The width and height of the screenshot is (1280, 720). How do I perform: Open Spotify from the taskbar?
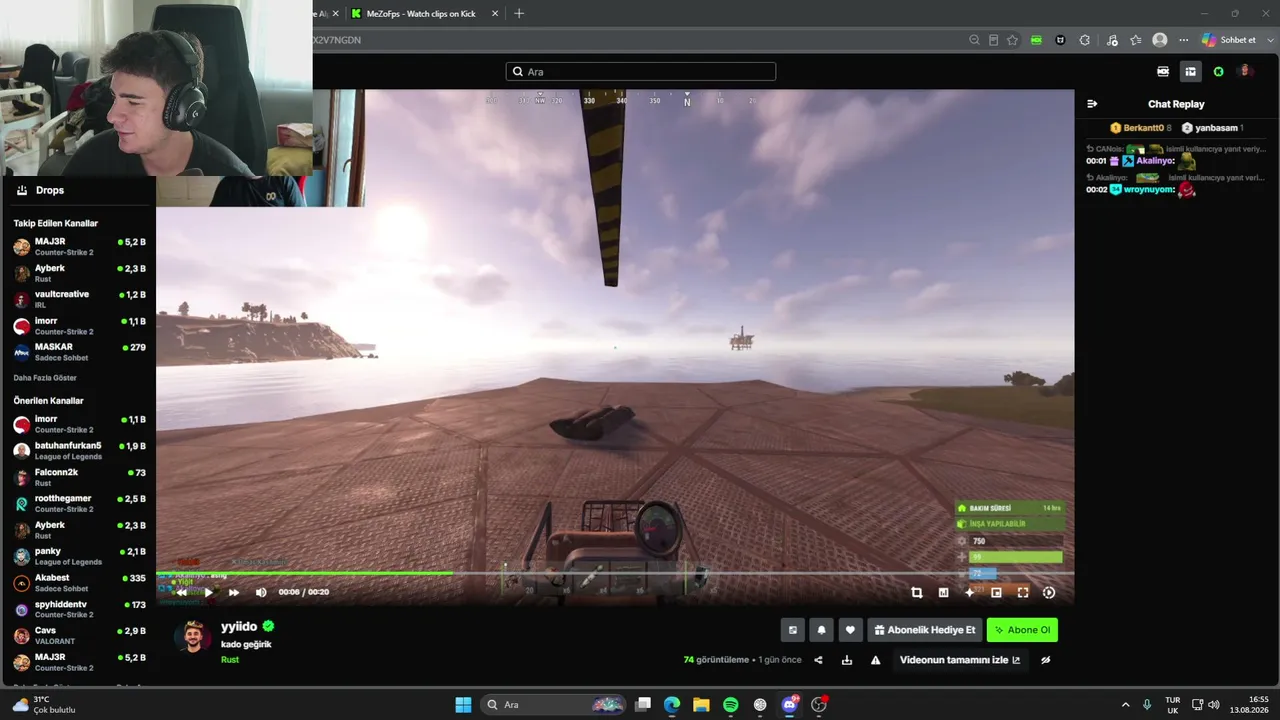pyautogui.click(x=731, y=705)
